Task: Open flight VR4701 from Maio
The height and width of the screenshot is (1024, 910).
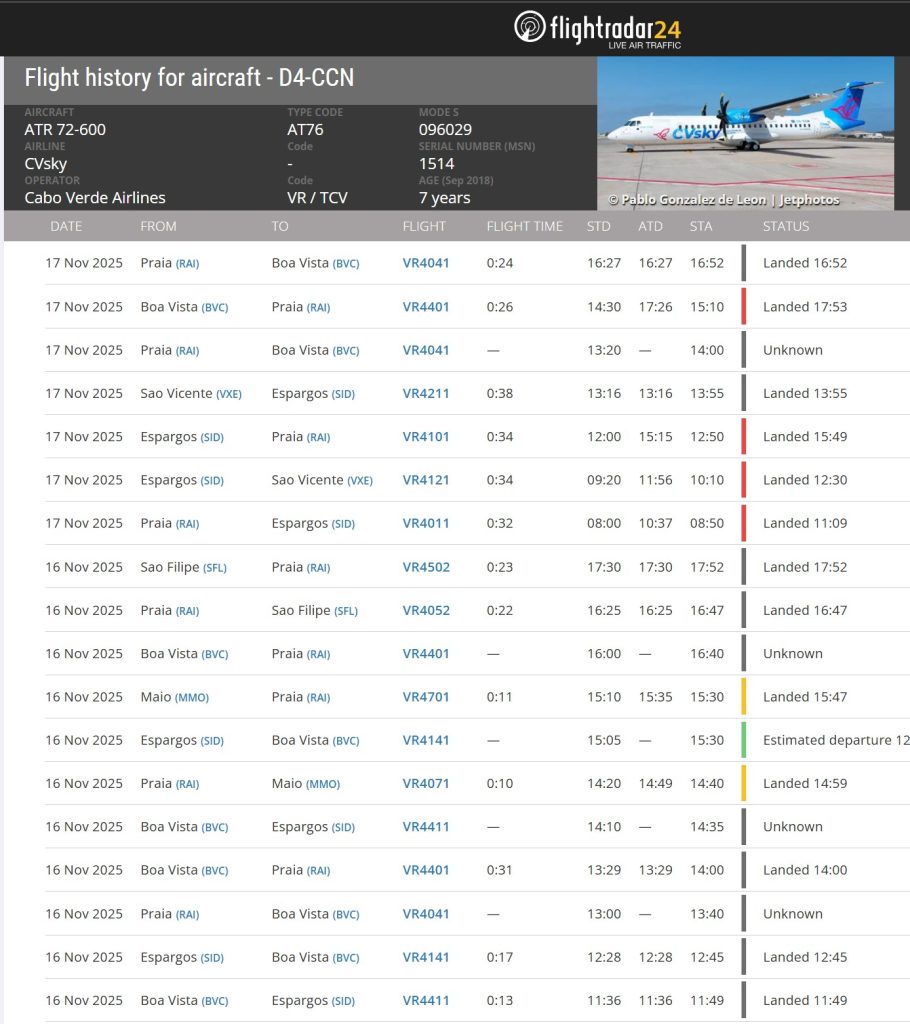Action: tap(426, 697)
